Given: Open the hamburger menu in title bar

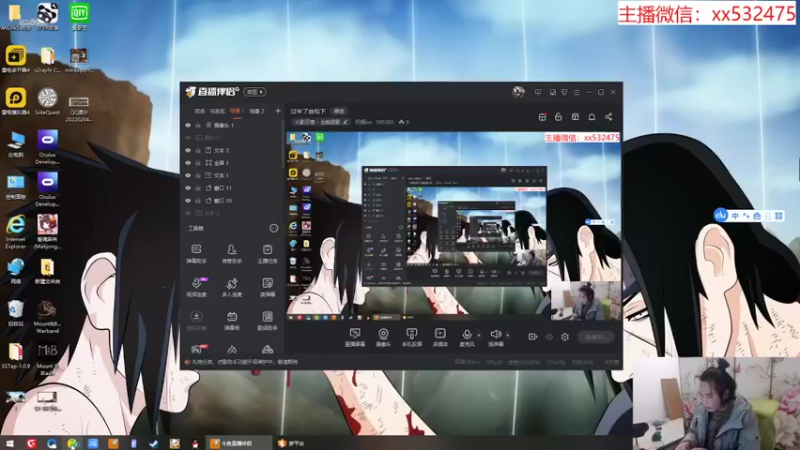Looking at the screenshot, I should coord(577,92).
